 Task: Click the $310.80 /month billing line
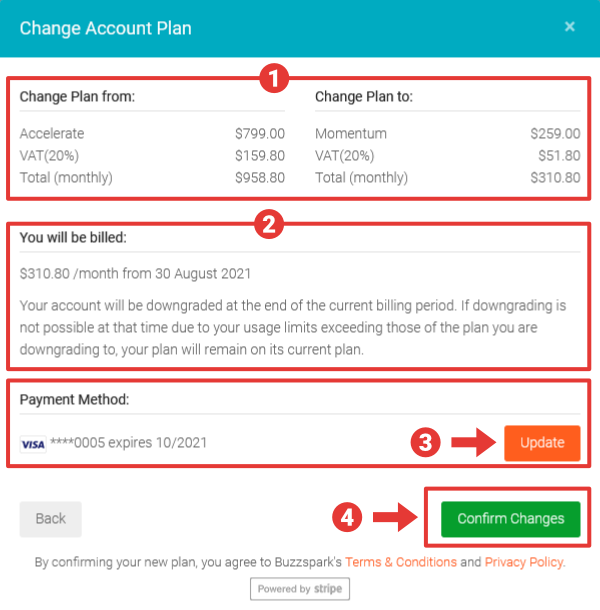(134, 273)
